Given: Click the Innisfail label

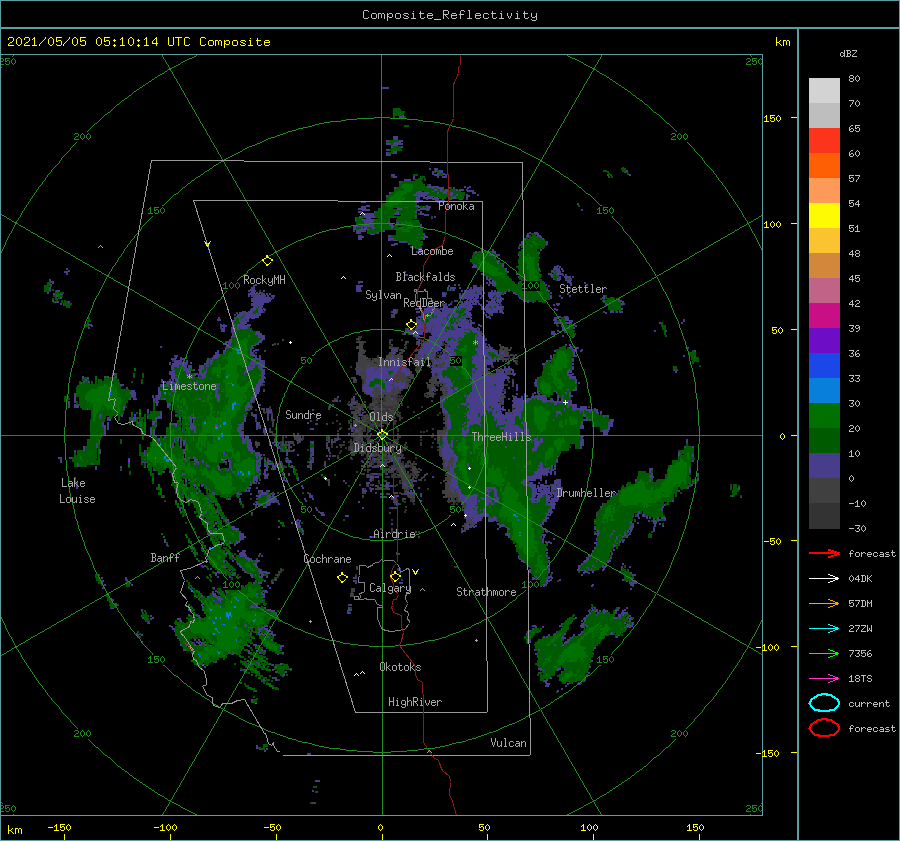Looking at the screenshot, I should click(x=404, y=362).
